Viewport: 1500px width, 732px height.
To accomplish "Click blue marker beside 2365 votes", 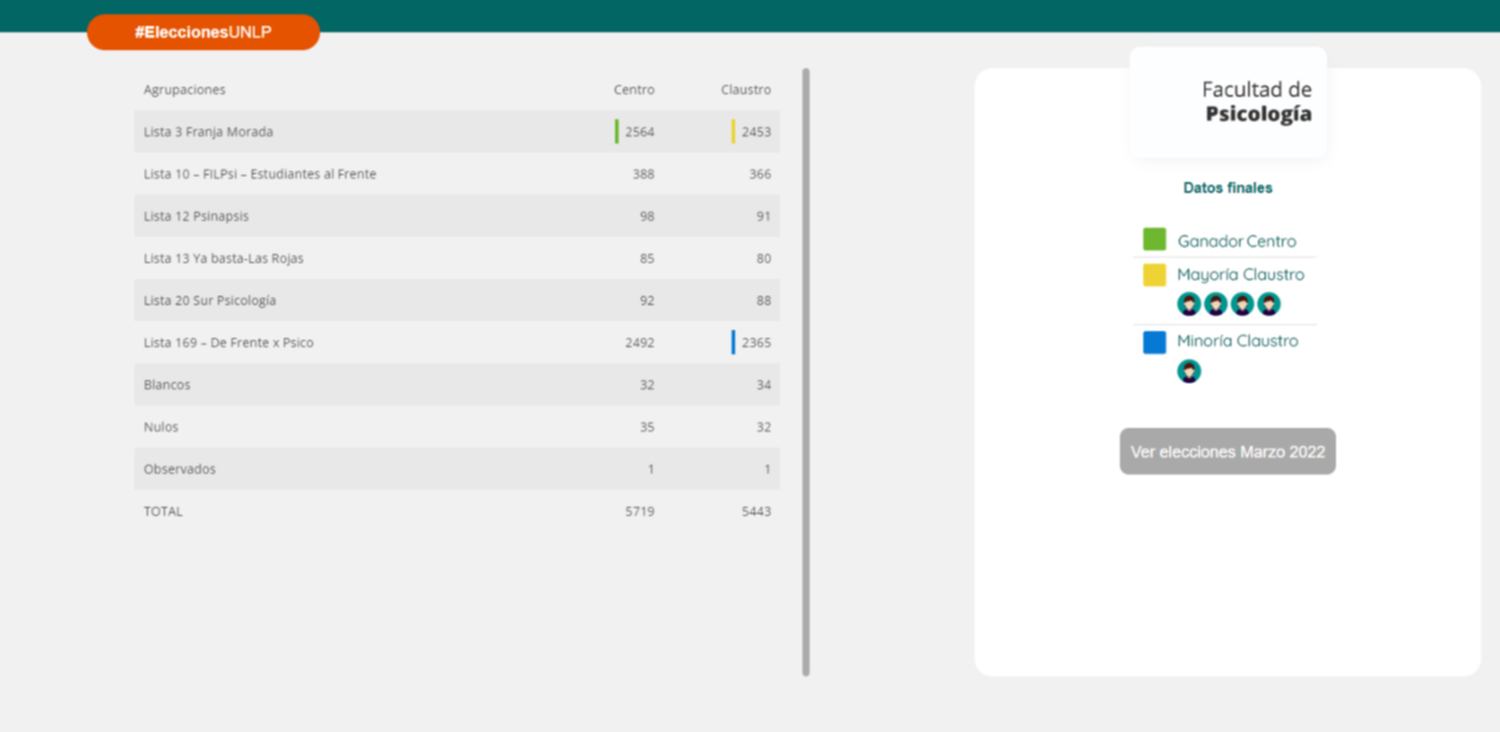I will click(x=733, y=342).
